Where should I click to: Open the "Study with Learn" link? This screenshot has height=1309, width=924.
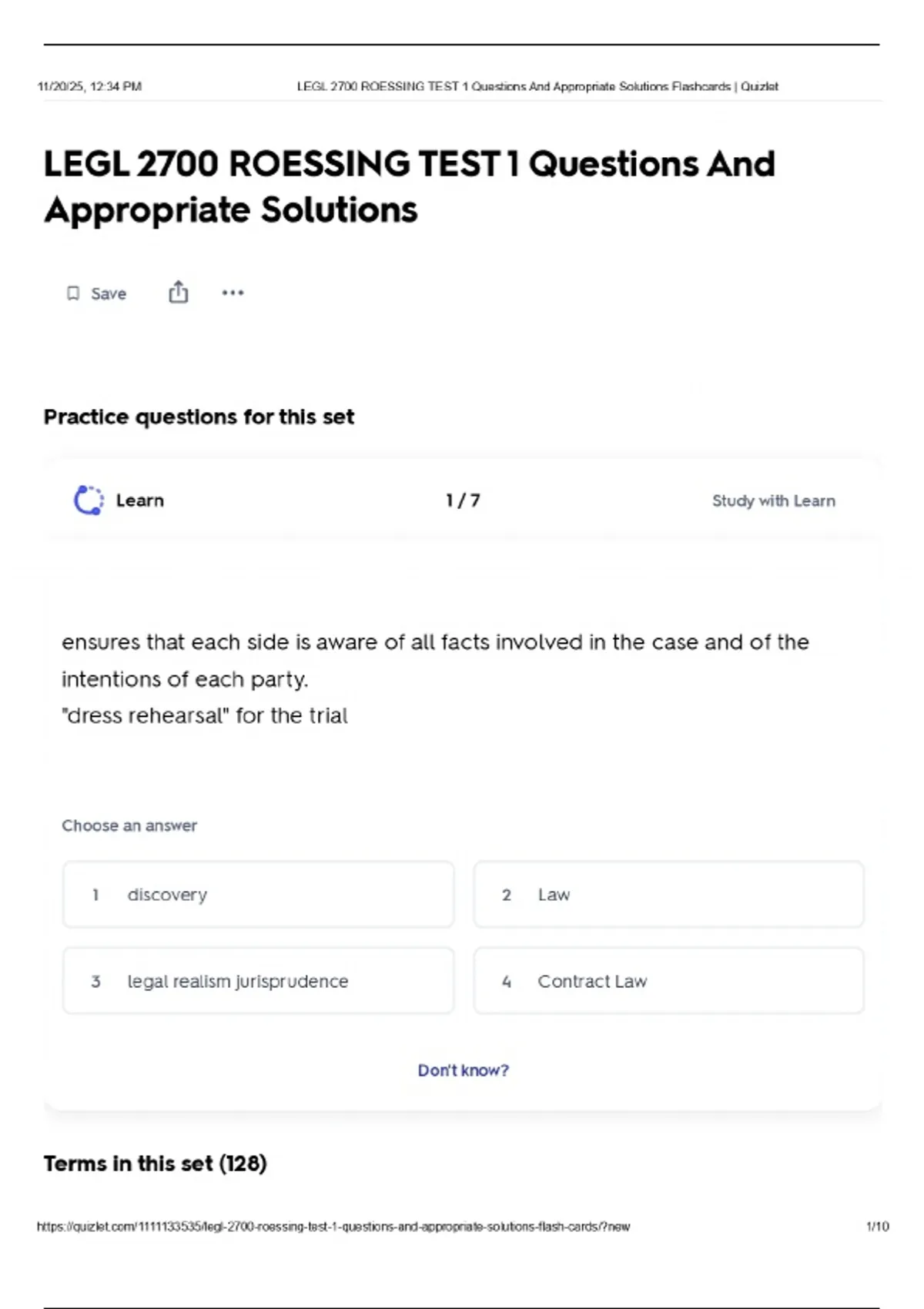point(773,500)
